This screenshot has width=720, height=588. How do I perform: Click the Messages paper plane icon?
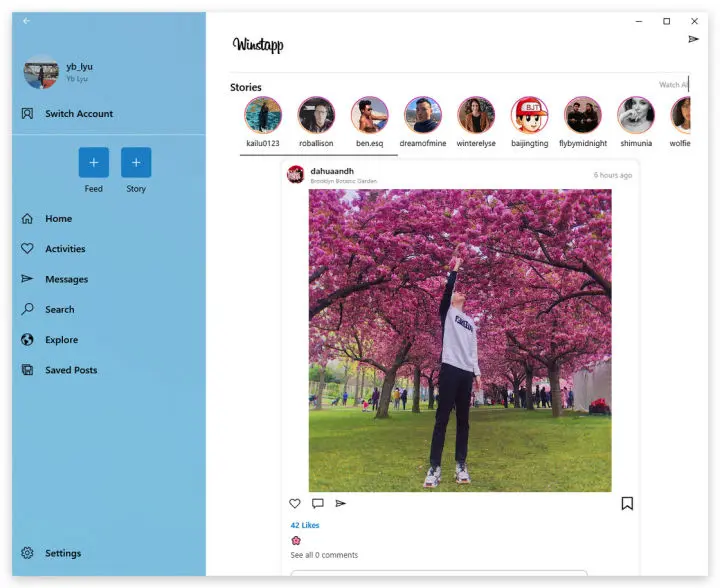(27, 279)
